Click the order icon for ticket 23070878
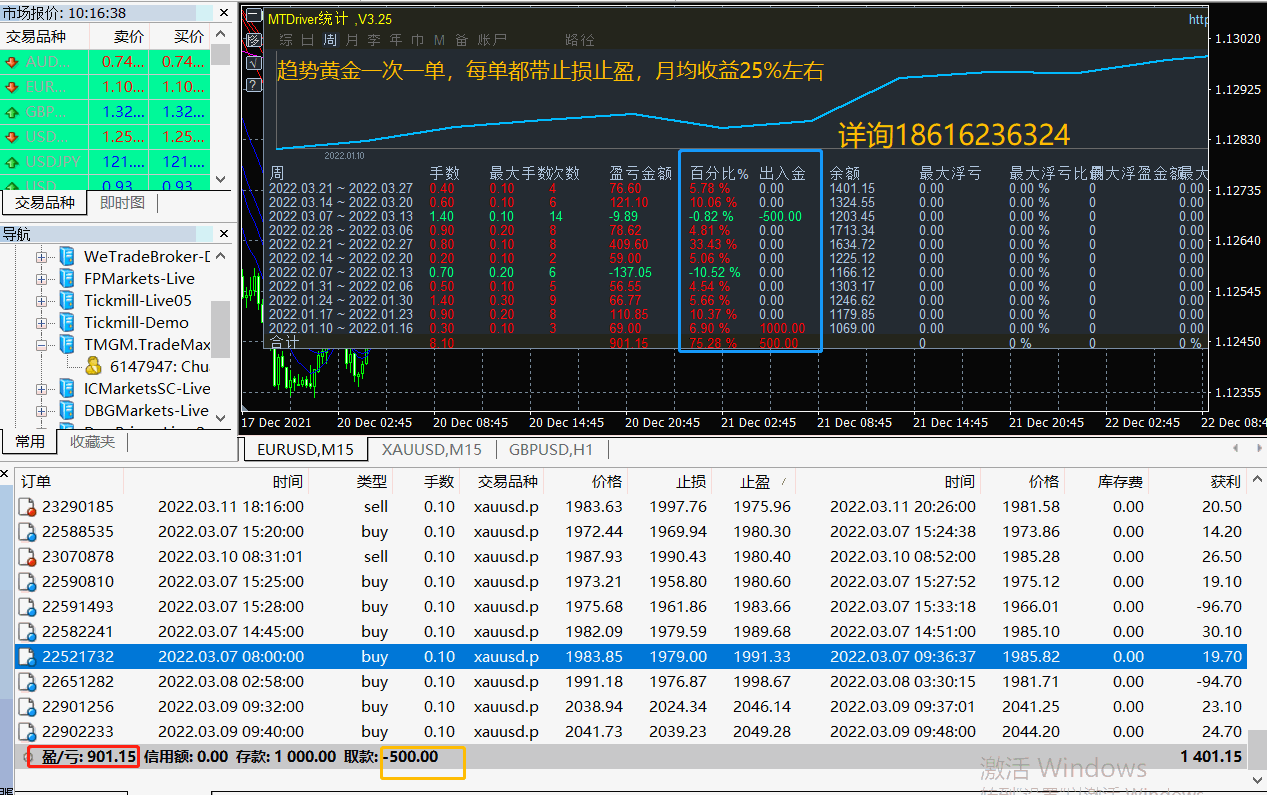The width and height of the screenshot is (1267, 795). (x=28, y=557)
